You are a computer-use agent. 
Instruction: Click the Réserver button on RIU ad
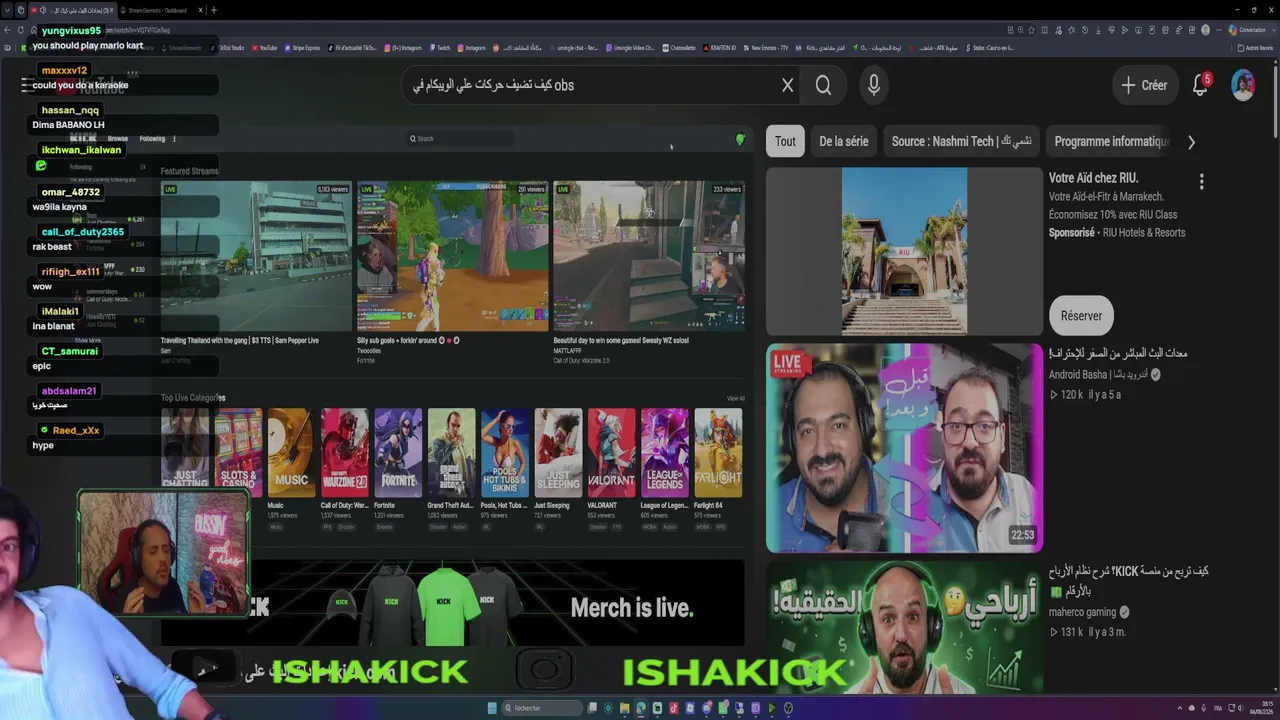tap(1081, 316)
